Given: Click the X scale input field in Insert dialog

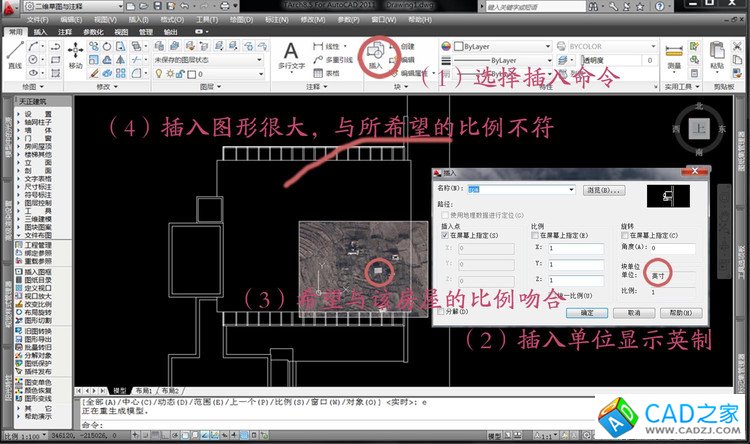Looking at the screenshot, I should click(575, 248).
